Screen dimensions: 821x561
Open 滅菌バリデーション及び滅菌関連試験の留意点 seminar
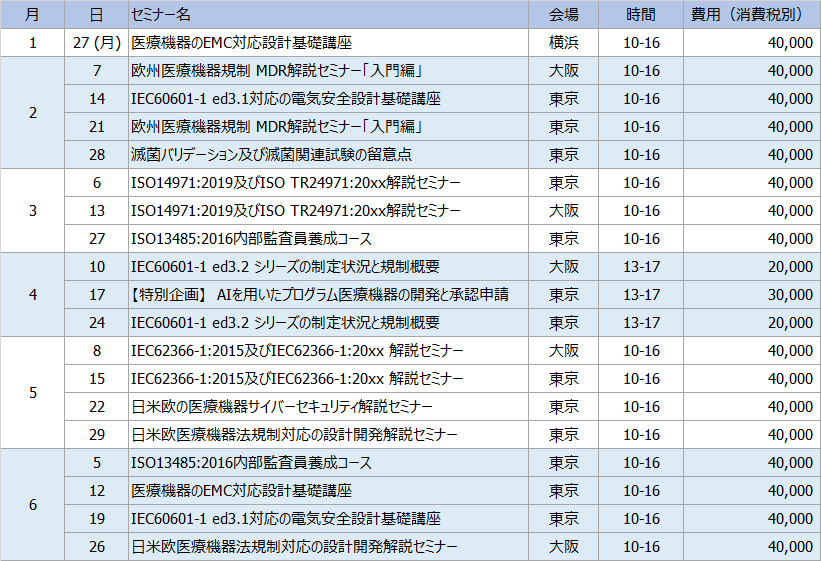click(x=271, y=155)
